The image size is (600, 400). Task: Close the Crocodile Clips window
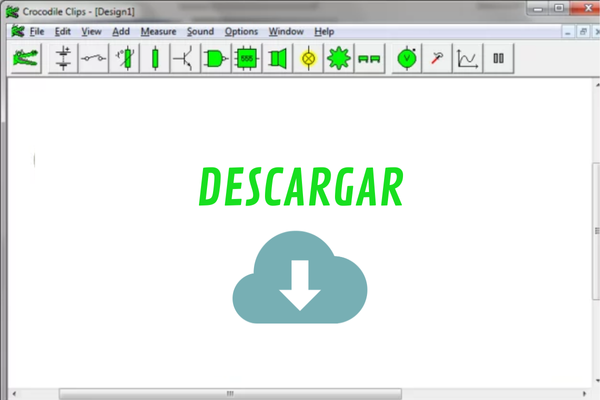point(585,8)
